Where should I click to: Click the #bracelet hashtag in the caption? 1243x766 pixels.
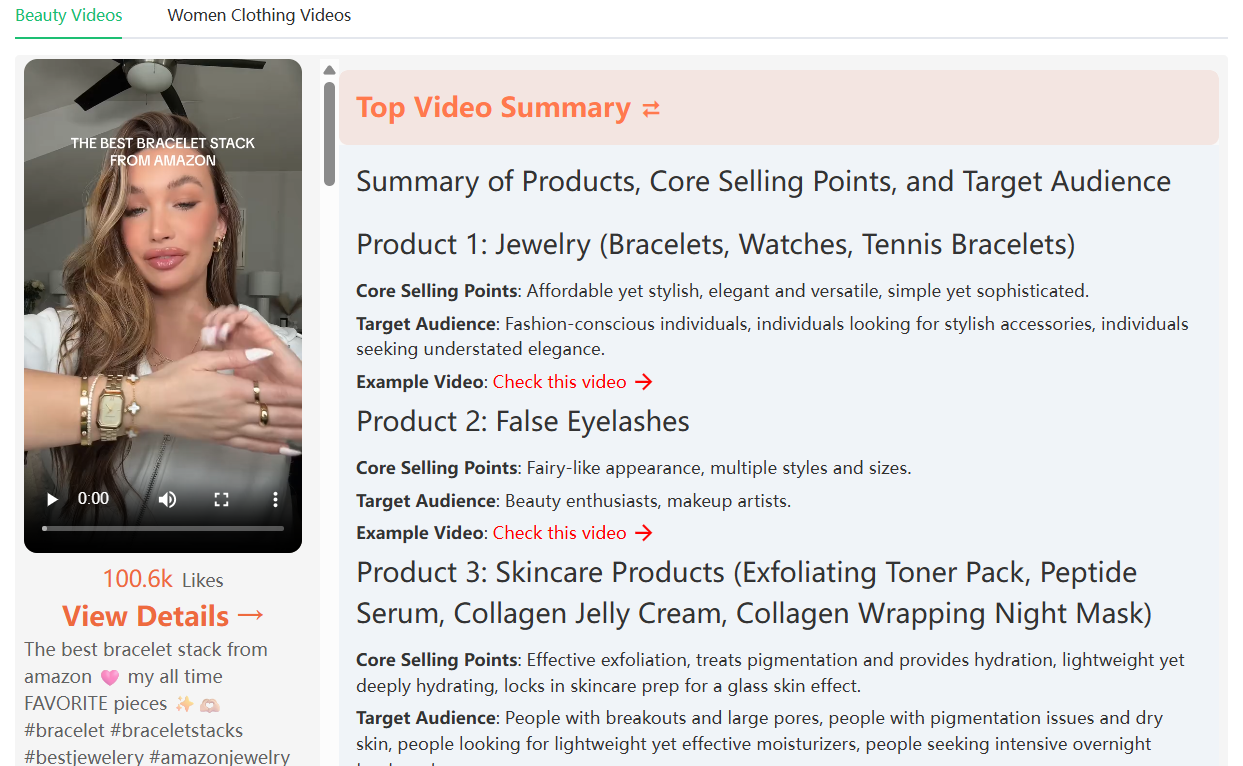65,731
